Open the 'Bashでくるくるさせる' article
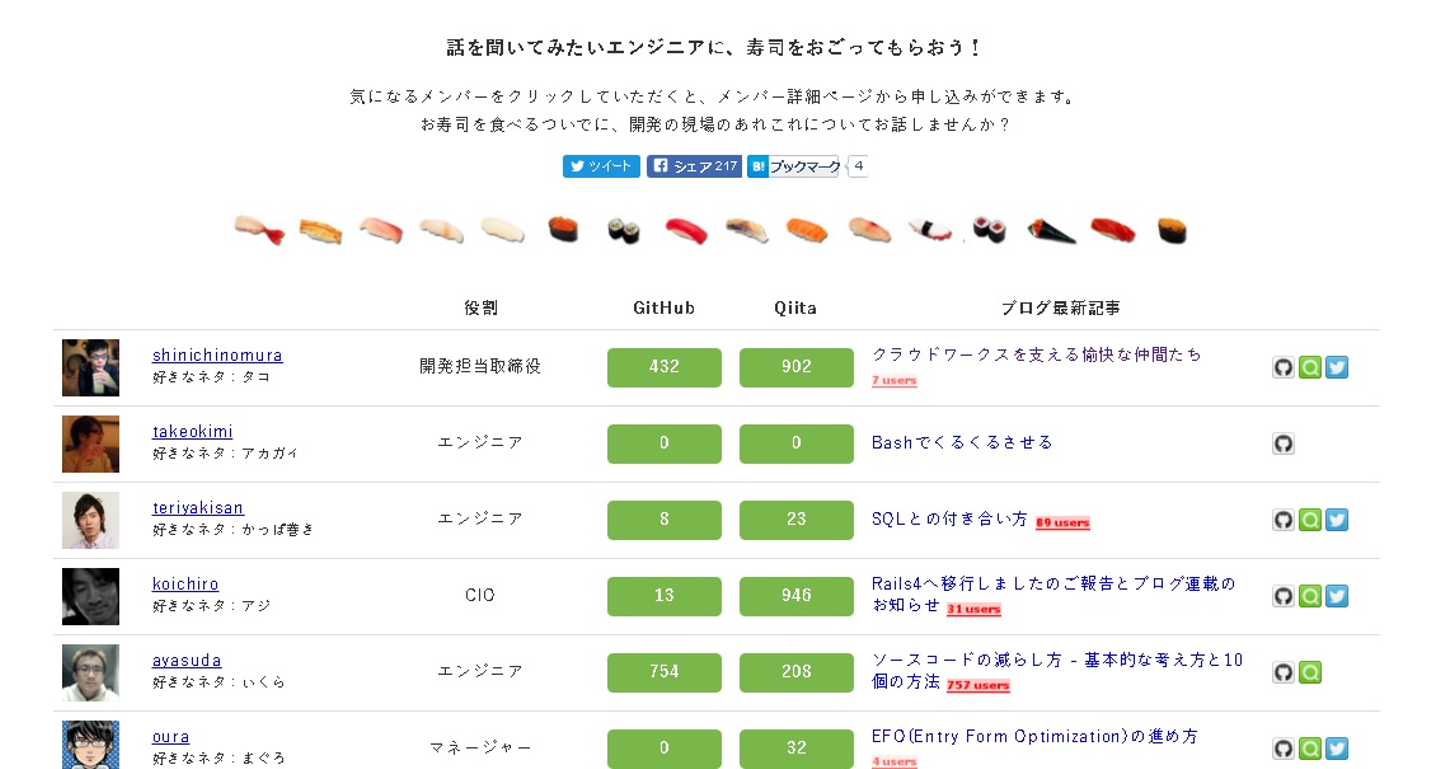 pyautogui.click(x=962, y=442)
